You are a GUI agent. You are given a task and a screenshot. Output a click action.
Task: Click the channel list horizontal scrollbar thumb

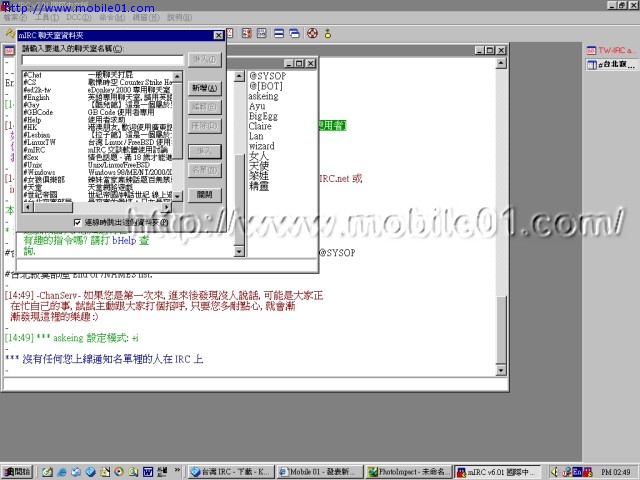point(53,207)
